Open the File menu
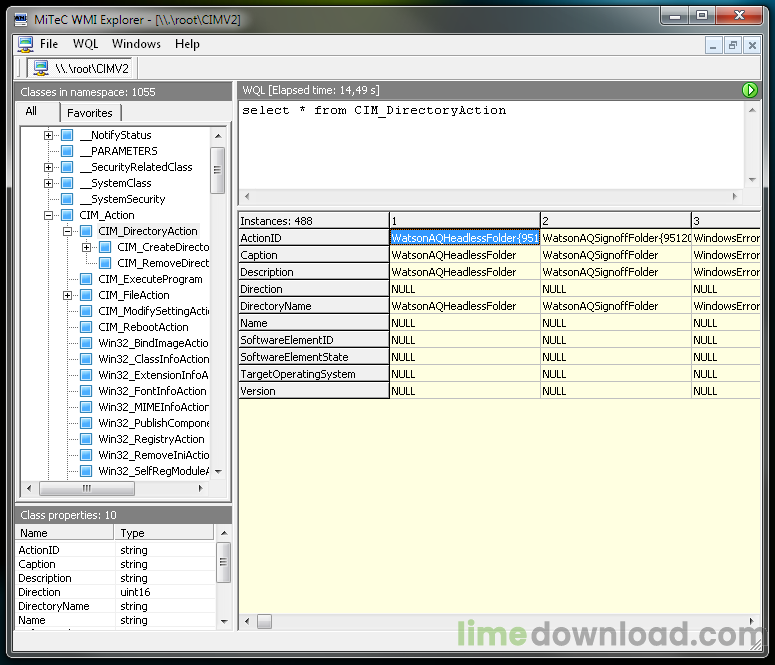The width and height of the screenshot is (775, 665). (49, 44)
